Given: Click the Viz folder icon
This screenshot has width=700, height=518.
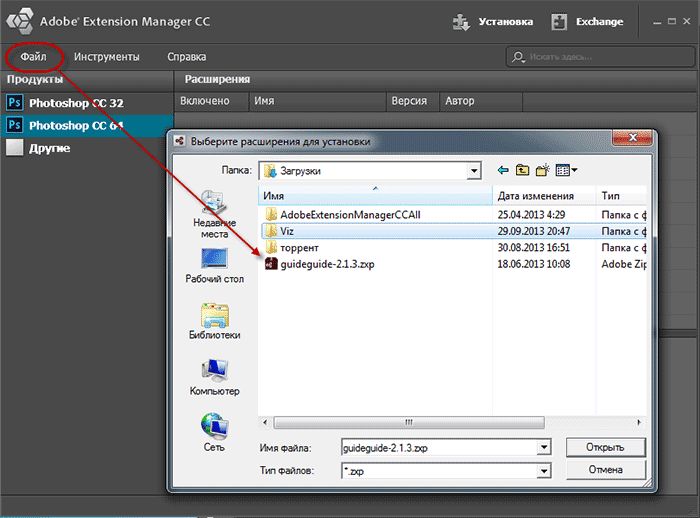Looking at the screenshot, I should (x=271, y=231).
